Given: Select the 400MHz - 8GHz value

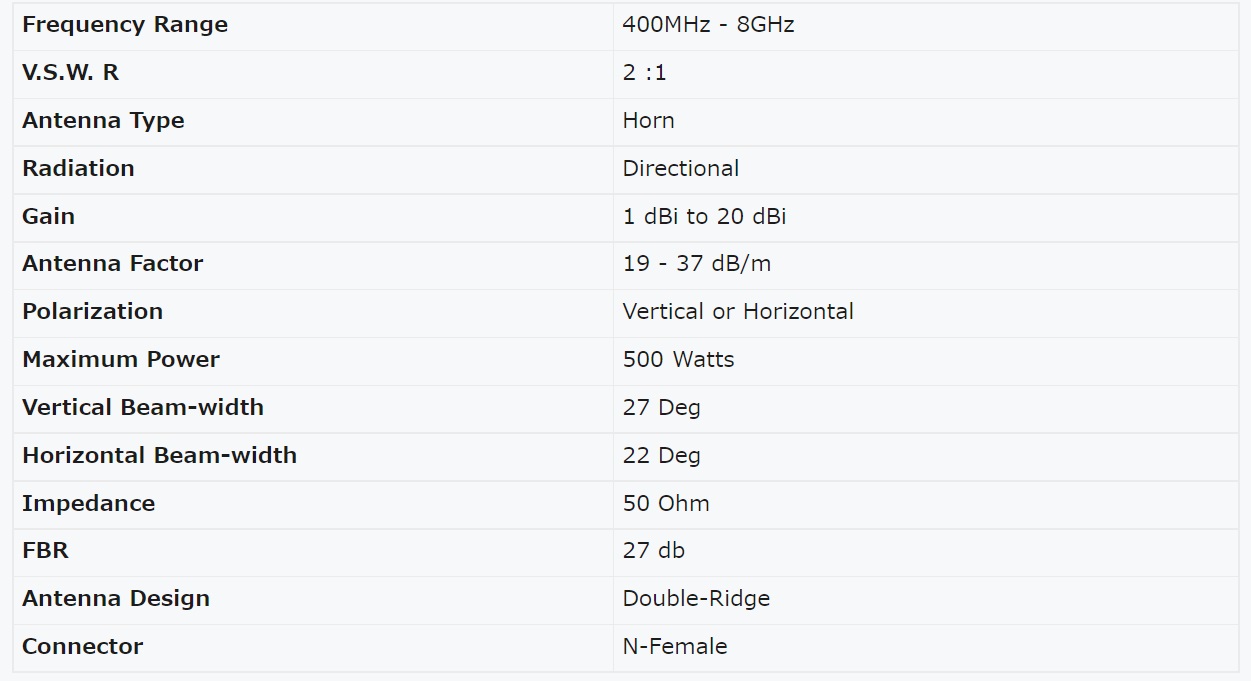Looking at the screenshot, I should [x=708, y=25].
